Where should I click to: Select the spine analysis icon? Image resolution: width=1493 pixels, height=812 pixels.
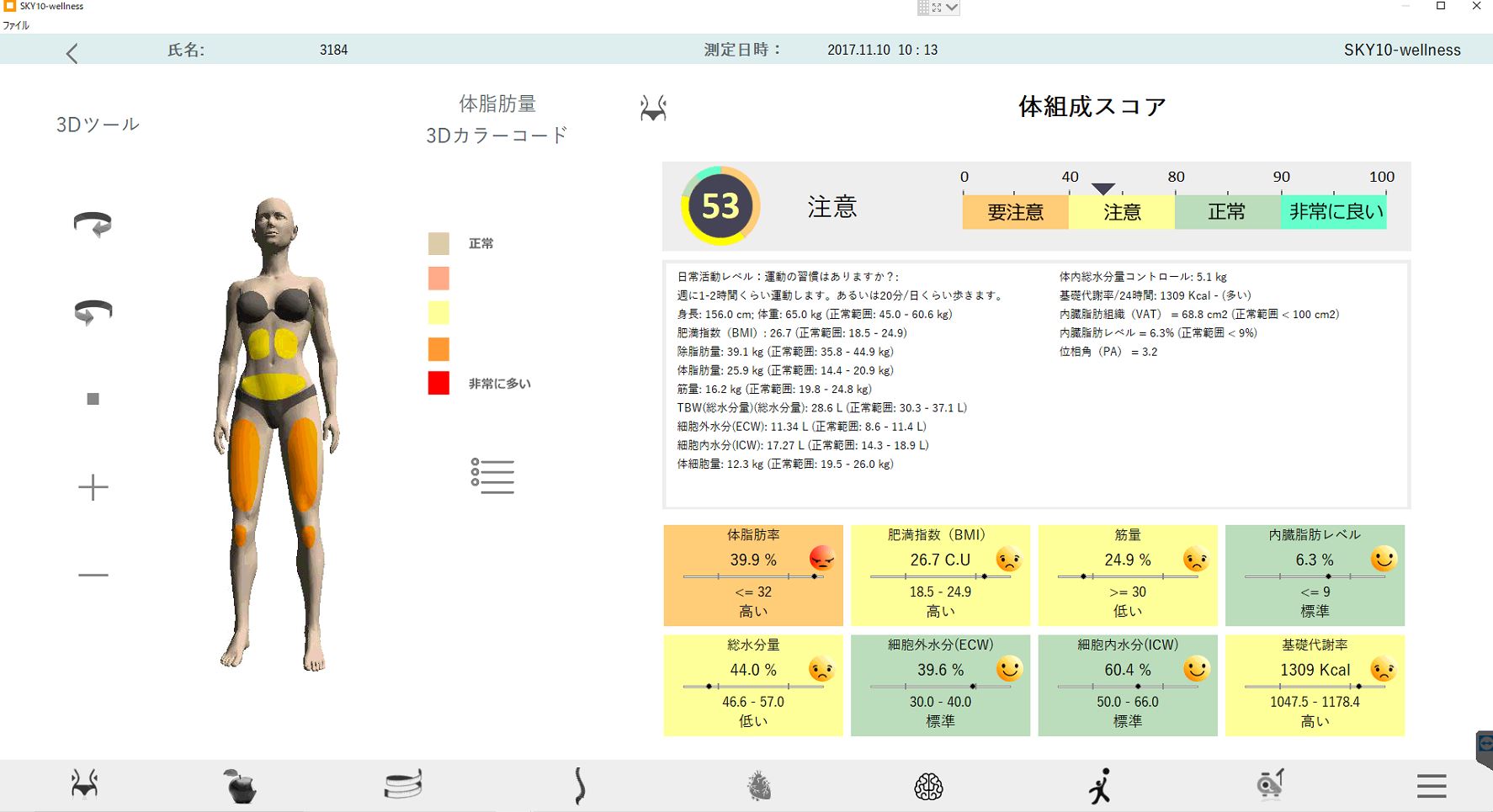point(579,785)
